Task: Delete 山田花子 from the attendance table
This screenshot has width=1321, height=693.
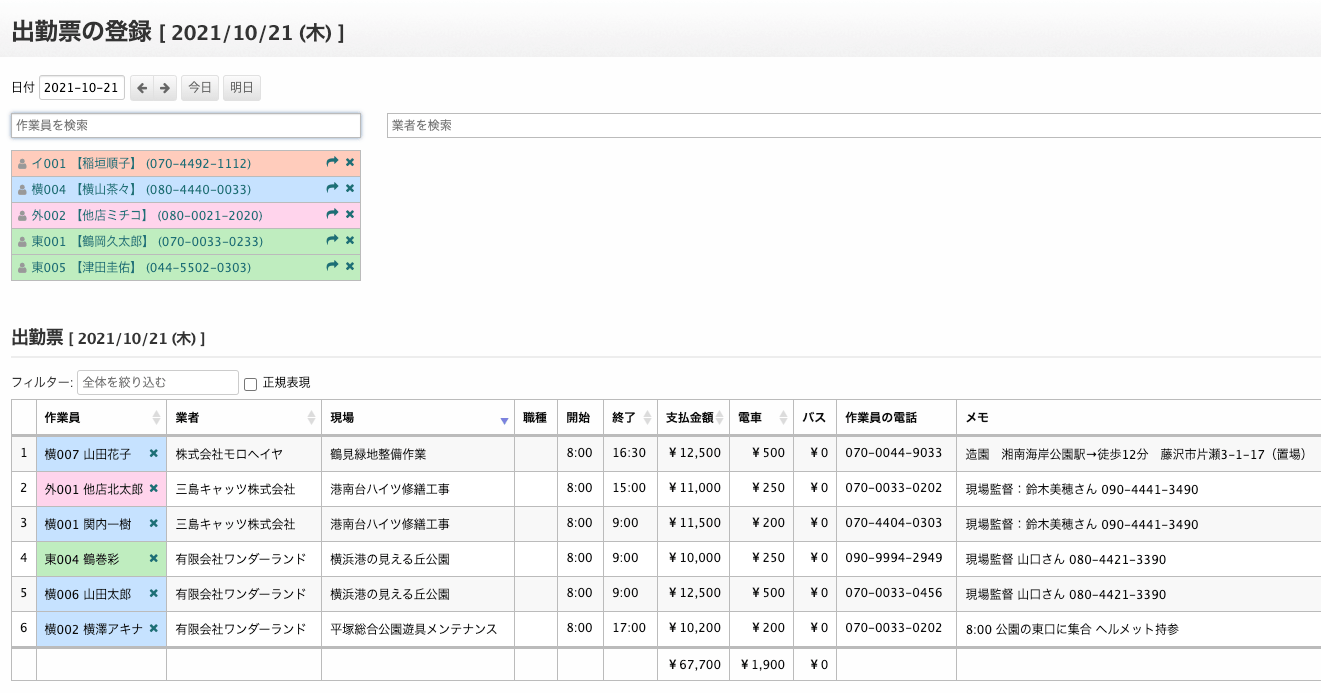Action: coord(154,453)
